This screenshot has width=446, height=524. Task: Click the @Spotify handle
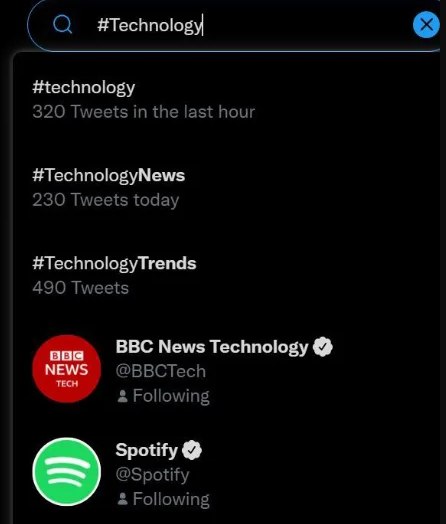pyautogui.click(x=152, y=475)
